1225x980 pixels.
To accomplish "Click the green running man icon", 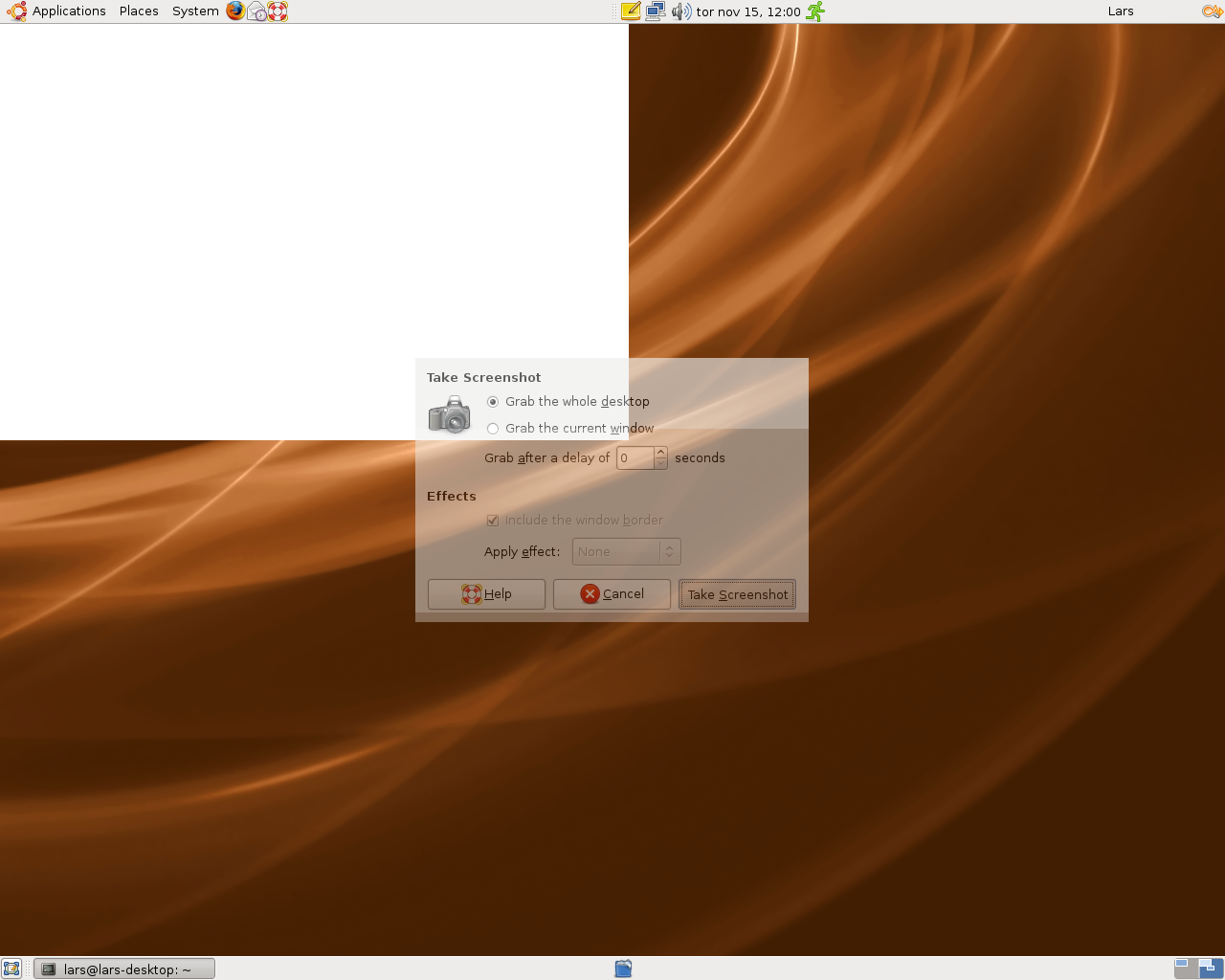I will click(x=815, y=11).
